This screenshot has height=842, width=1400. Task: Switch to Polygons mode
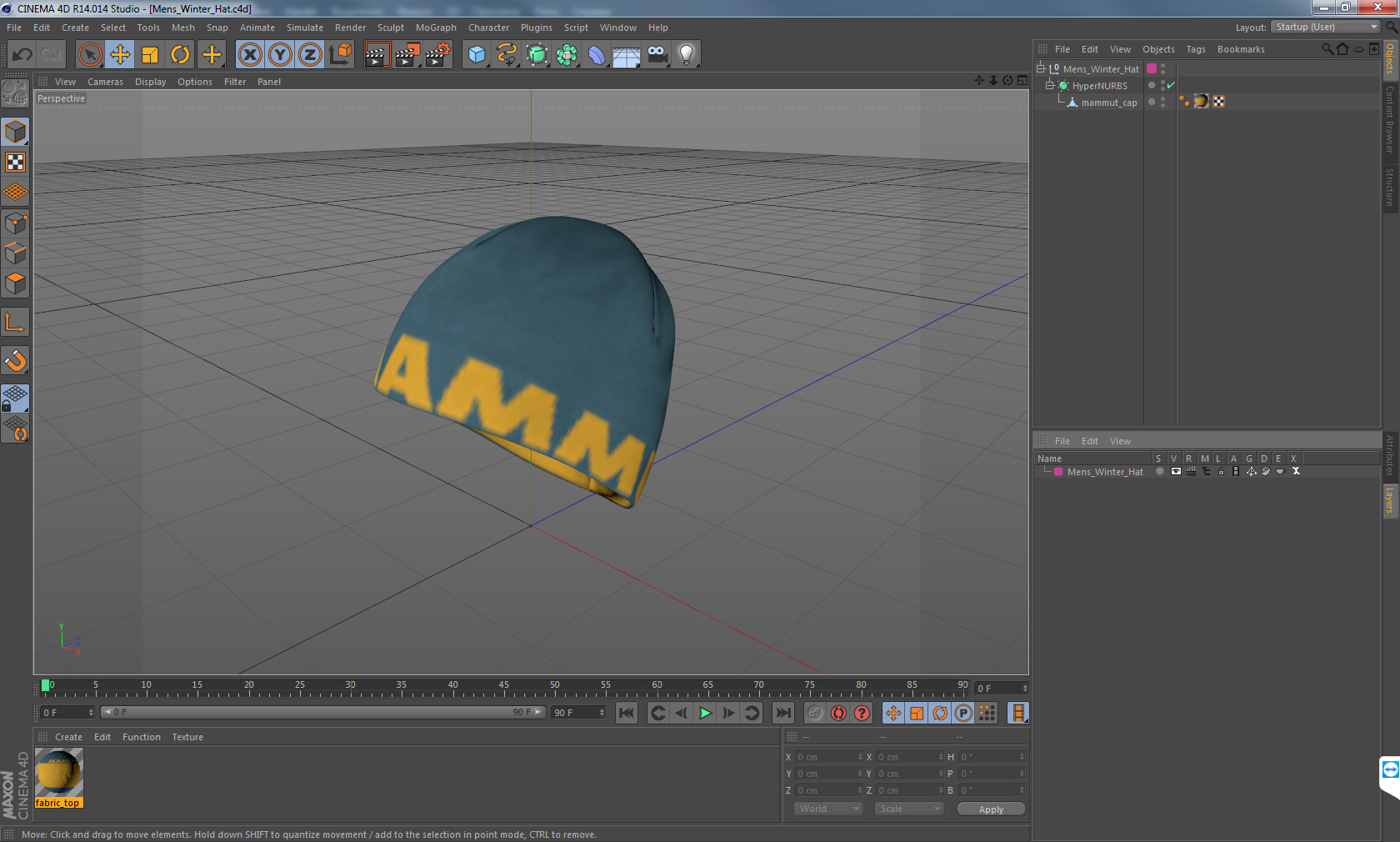[x=15, y=283]
